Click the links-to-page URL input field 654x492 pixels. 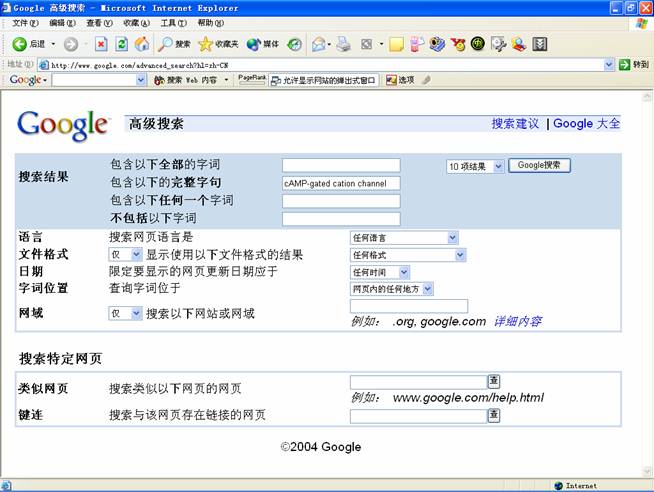[419, 417]
